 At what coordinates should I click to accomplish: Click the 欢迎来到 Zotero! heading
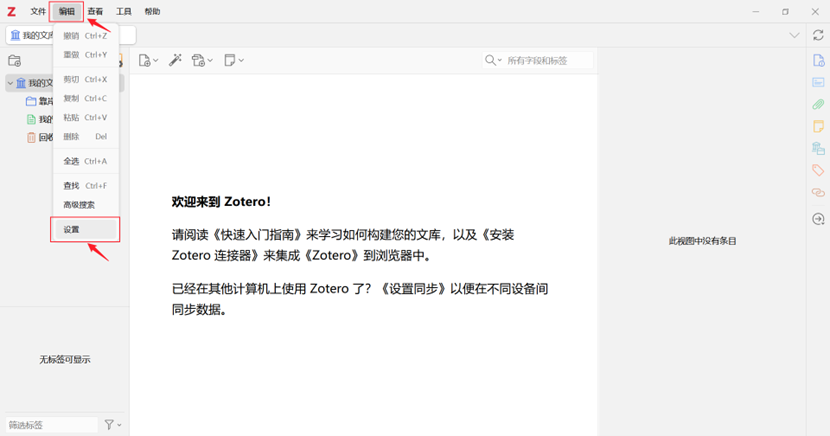(221, 202)
